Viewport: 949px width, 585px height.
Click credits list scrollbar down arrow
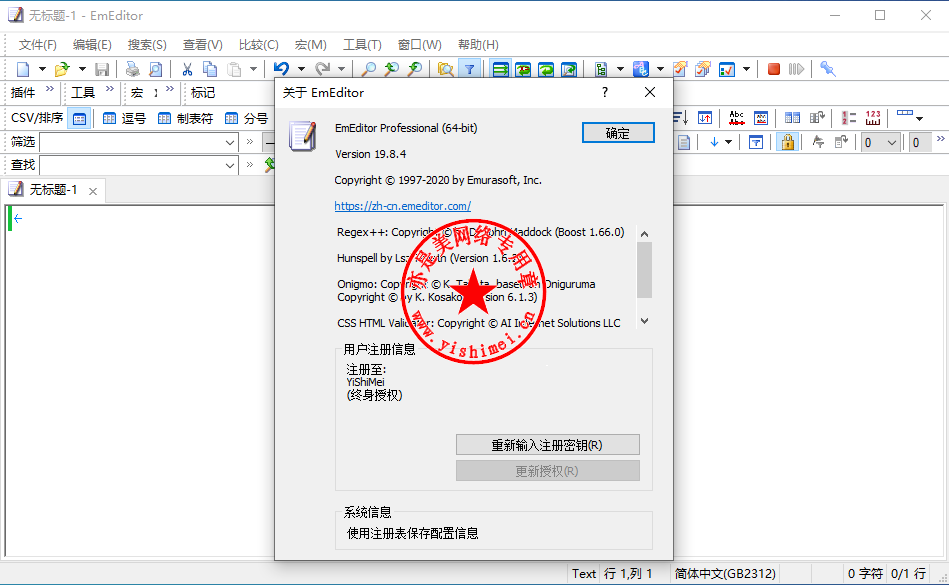coord(645,321)
